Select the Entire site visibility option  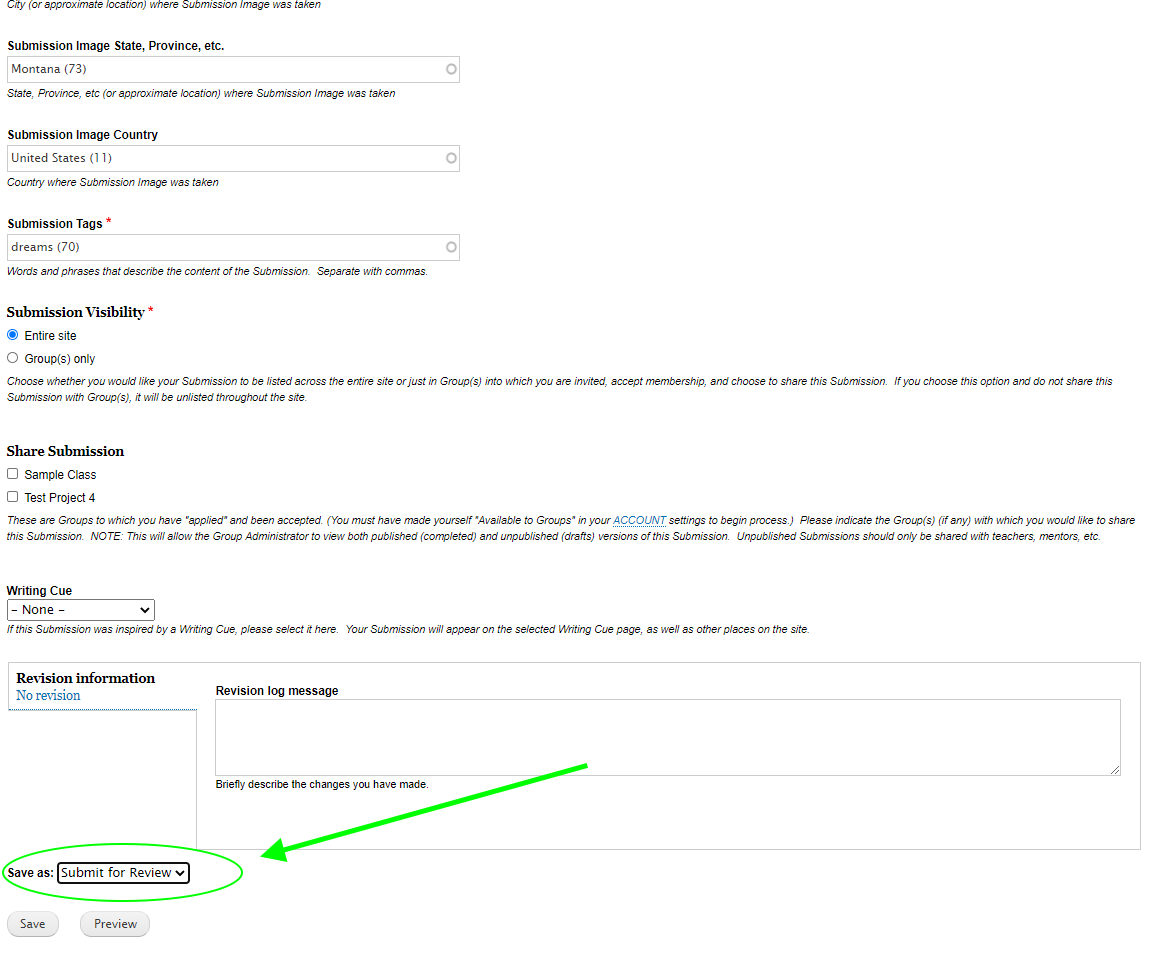pos(13,335)
